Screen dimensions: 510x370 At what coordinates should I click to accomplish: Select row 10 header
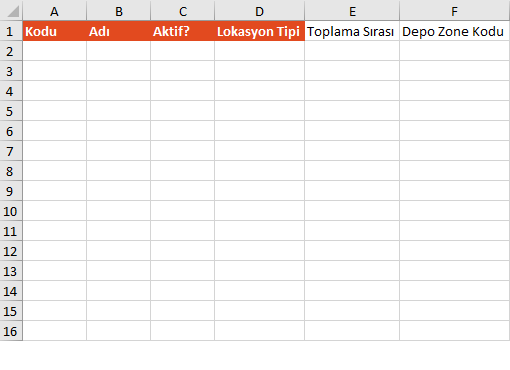tap(11, 211)
